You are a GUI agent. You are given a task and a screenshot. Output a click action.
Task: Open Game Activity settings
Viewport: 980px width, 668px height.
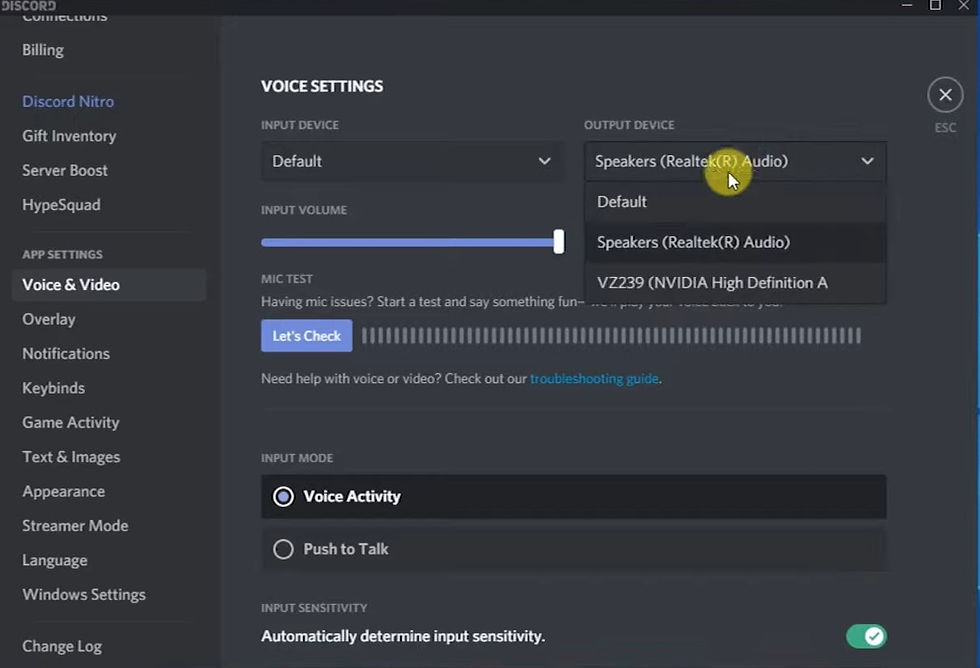pyautogui.click(x=71, y=422)
